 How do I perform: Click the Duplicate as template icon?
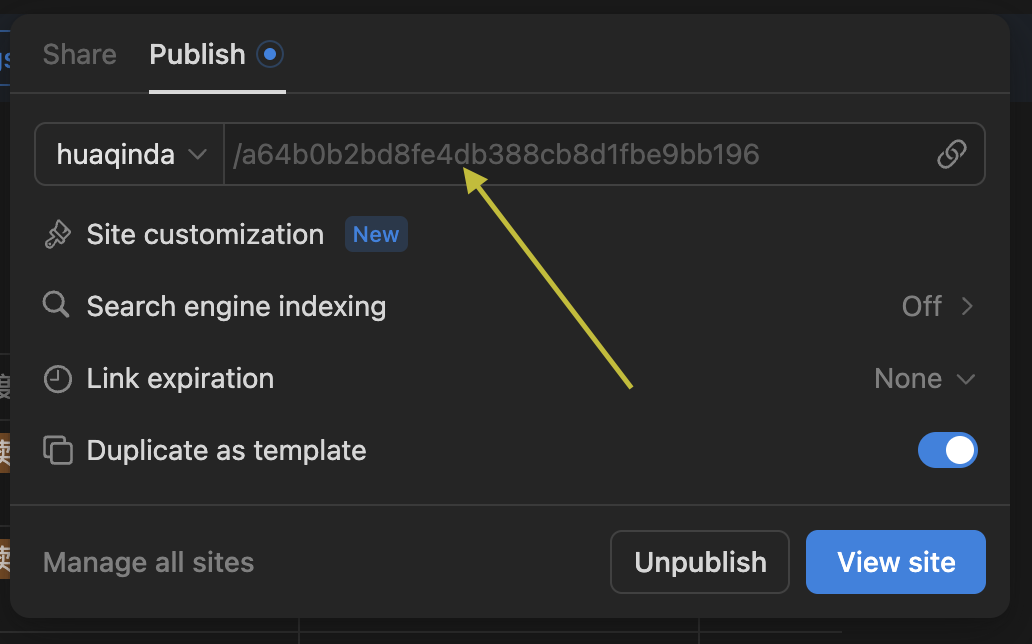pos(58,451)
